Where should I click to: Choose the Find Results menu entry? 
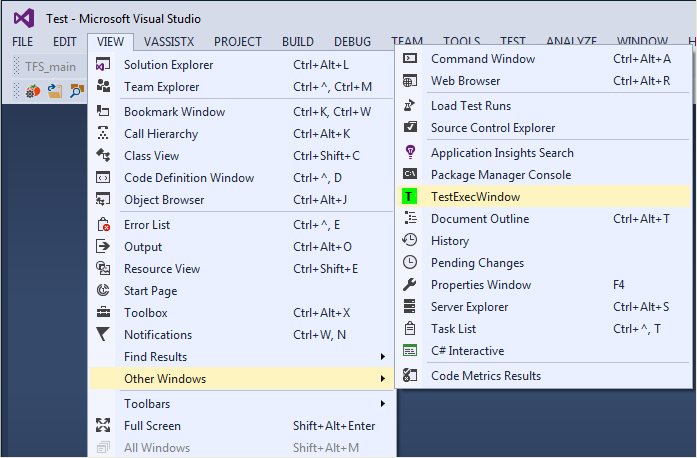tap(241, 357)
